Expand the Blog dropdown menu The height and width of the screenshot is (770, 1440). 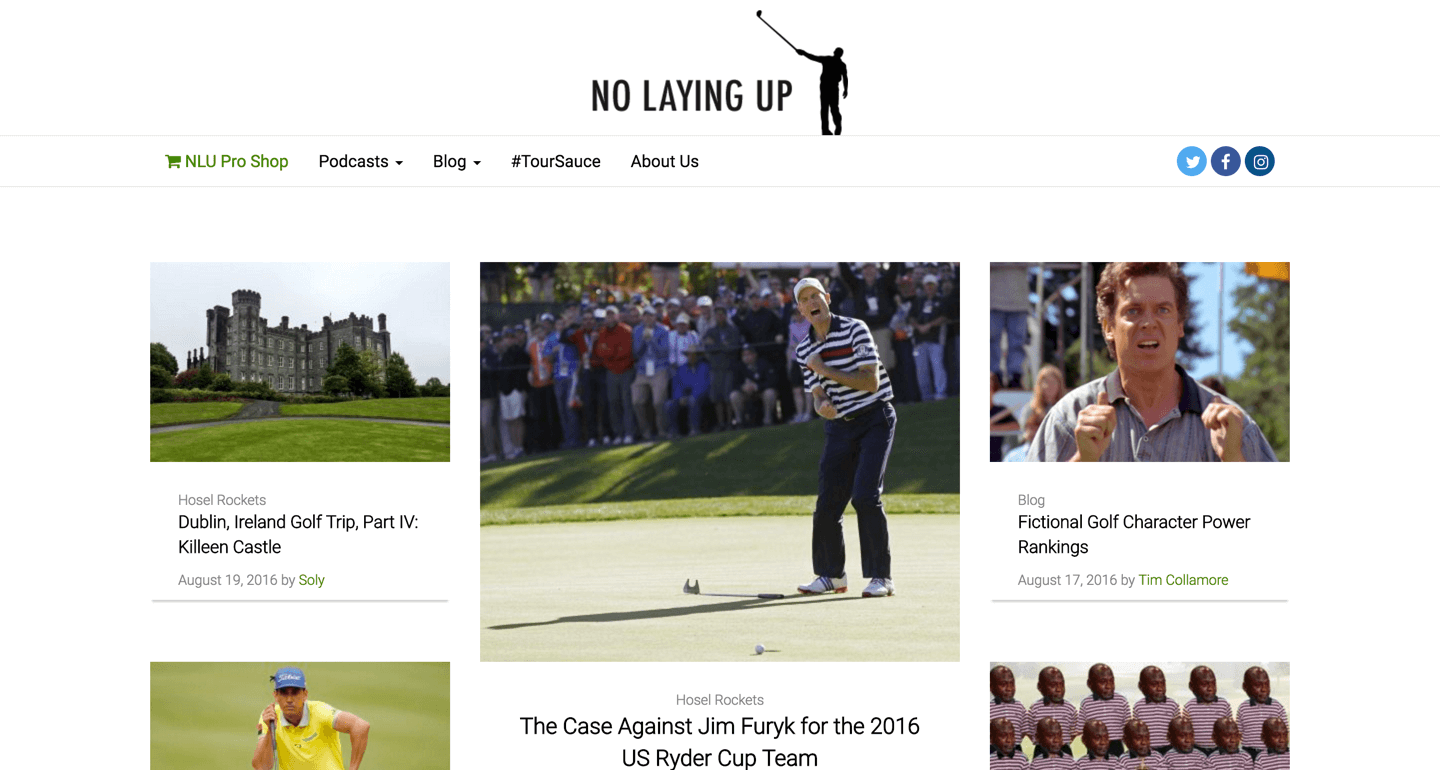[x=457, y=161]
